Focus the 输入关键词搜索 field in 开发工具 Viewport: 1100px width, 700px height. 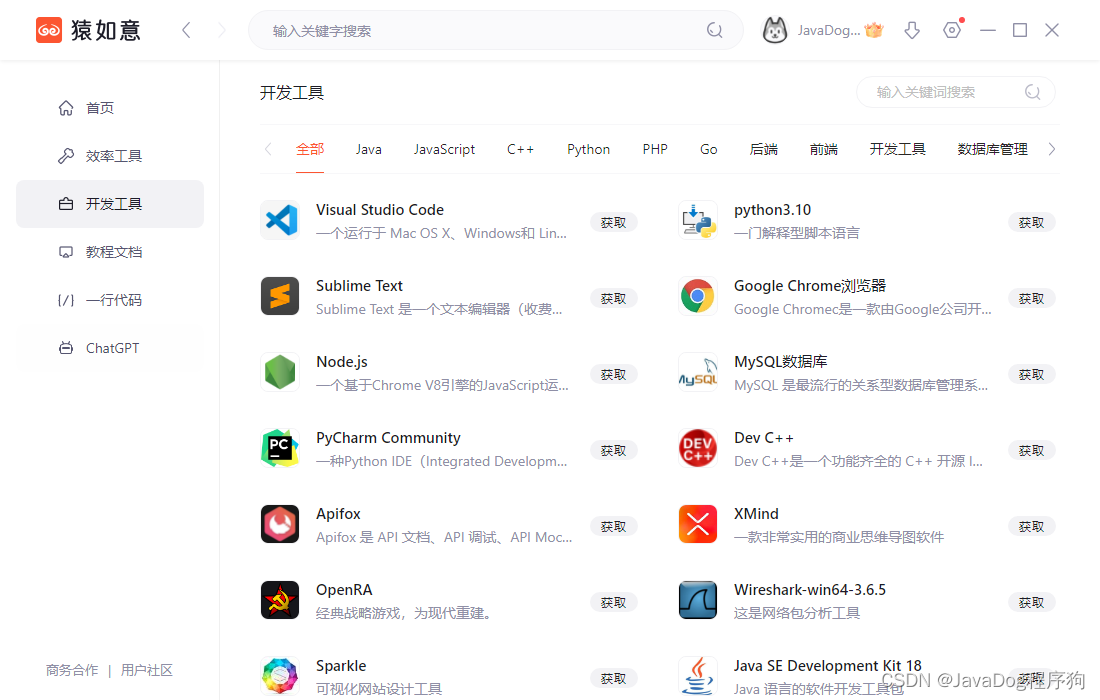[955, 92]
